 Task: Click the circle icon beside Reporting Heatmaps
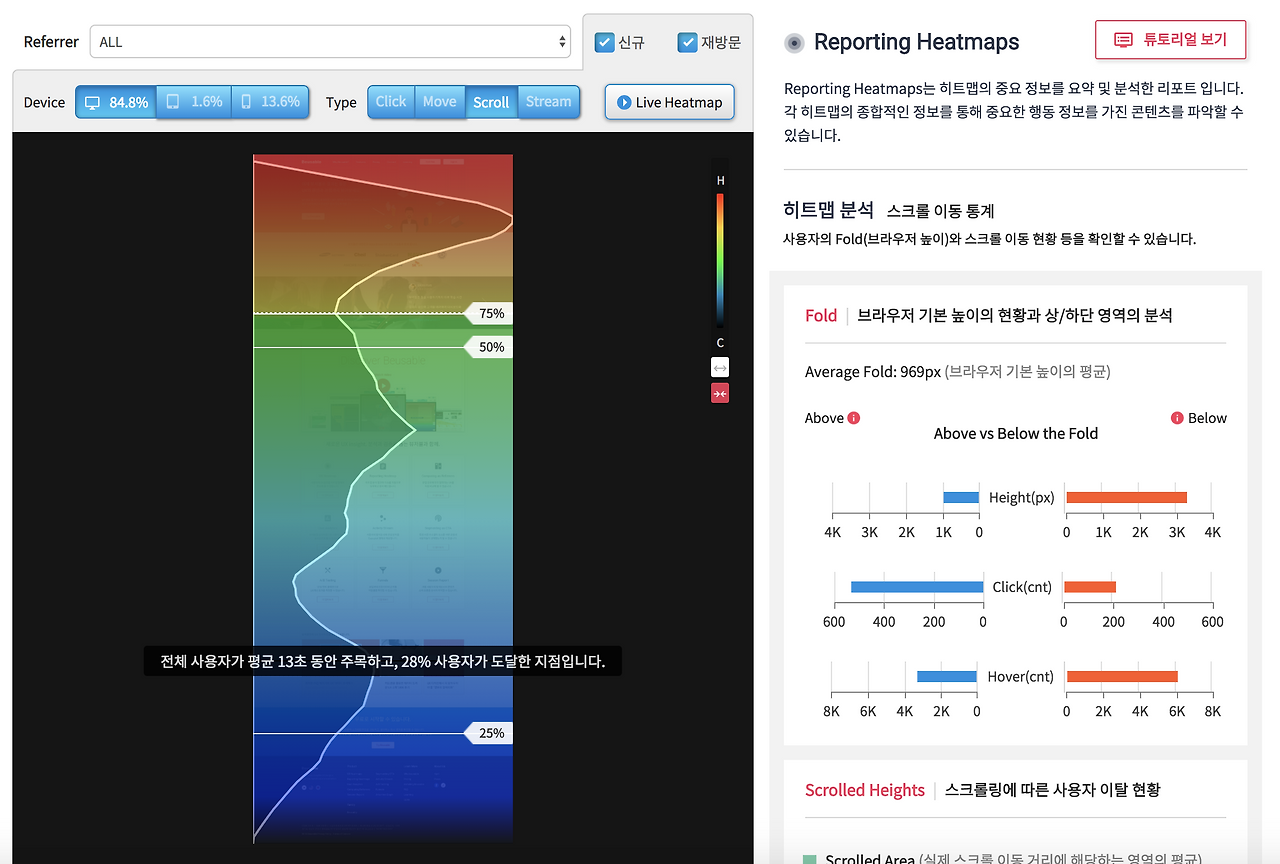pos(794,43)
